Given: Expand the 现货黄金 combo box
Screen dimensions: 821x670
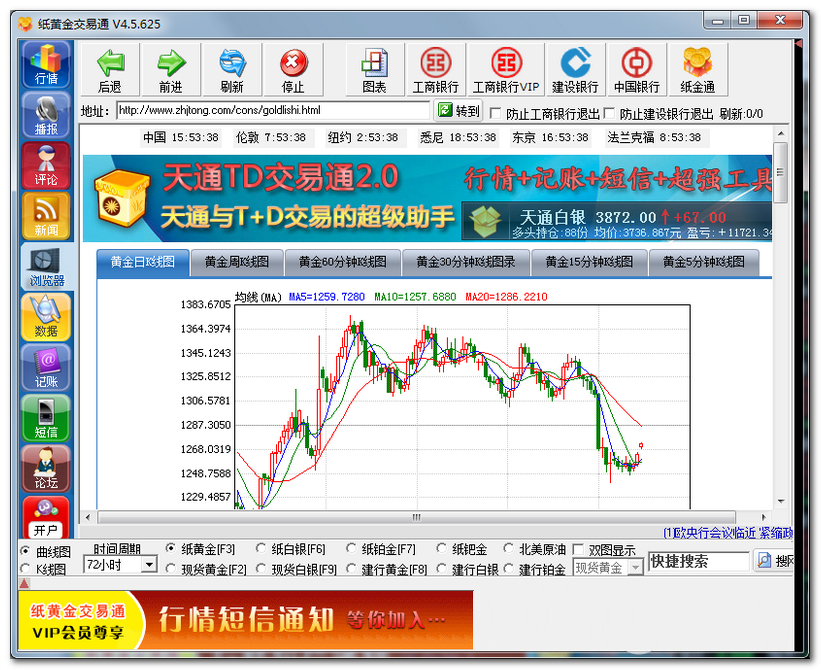Looking at the screenshot, I should 636,567.
